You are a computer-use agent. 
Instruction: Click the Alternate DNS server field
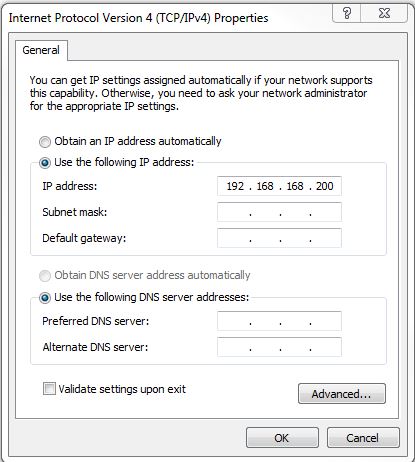point(279,347)
